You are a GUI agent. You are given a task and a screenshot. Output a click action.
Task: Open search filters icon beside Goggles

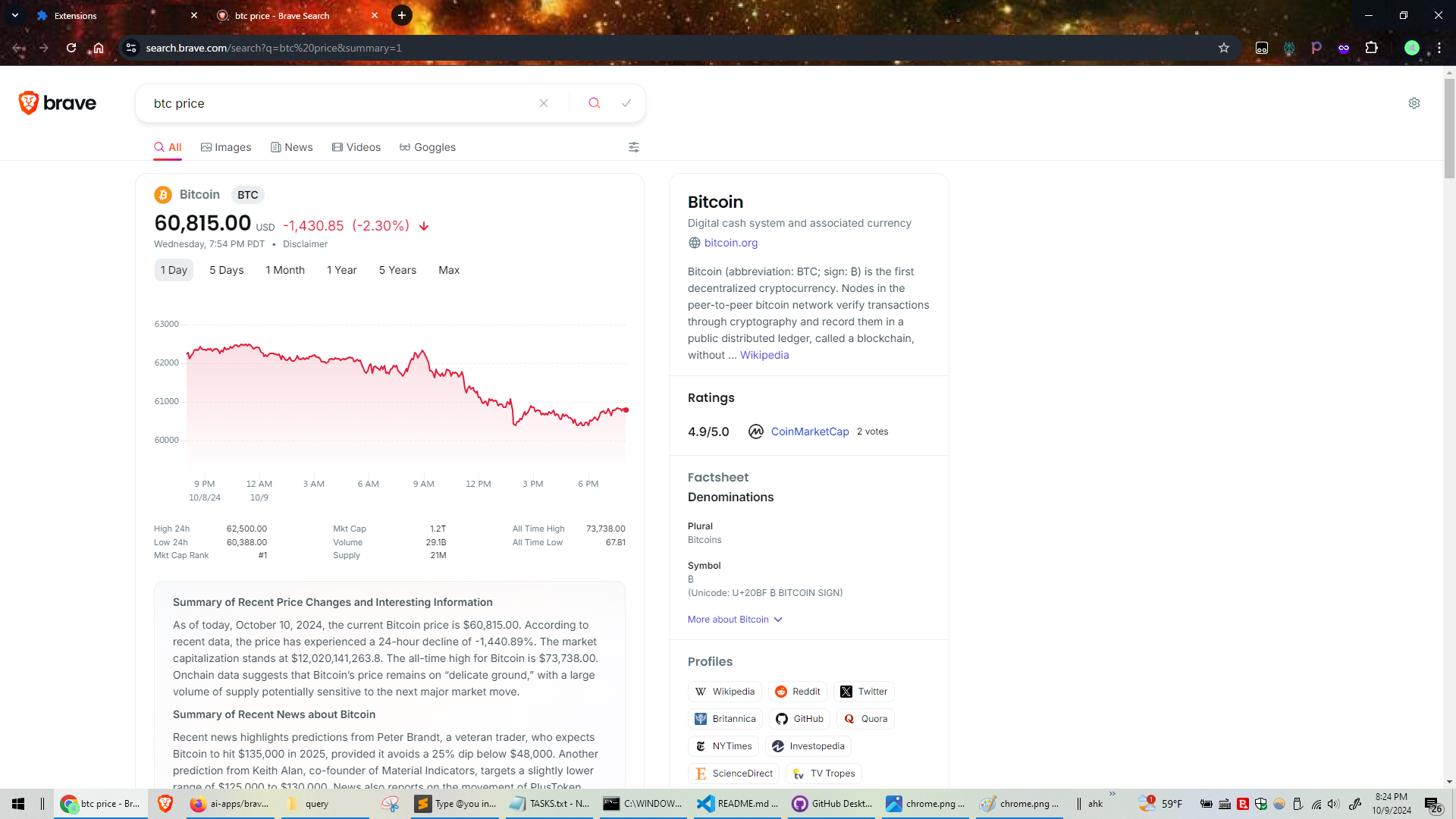coord(634,147)
